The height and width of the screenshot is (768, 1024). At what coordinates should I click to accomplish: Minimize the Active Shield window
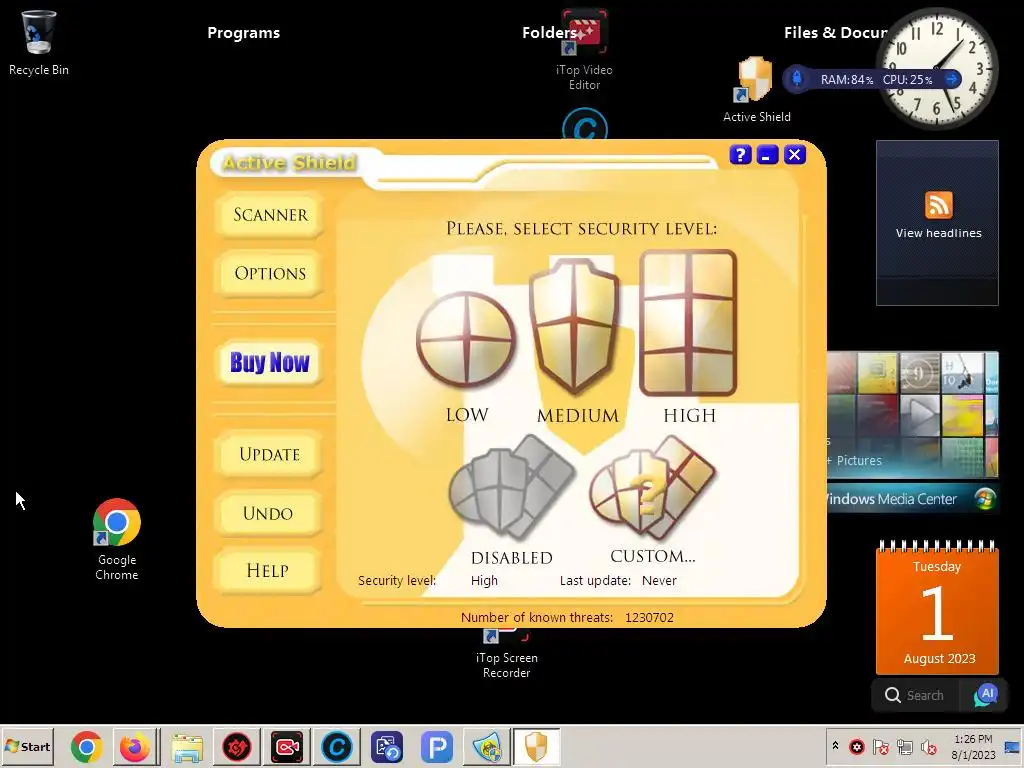767,155
